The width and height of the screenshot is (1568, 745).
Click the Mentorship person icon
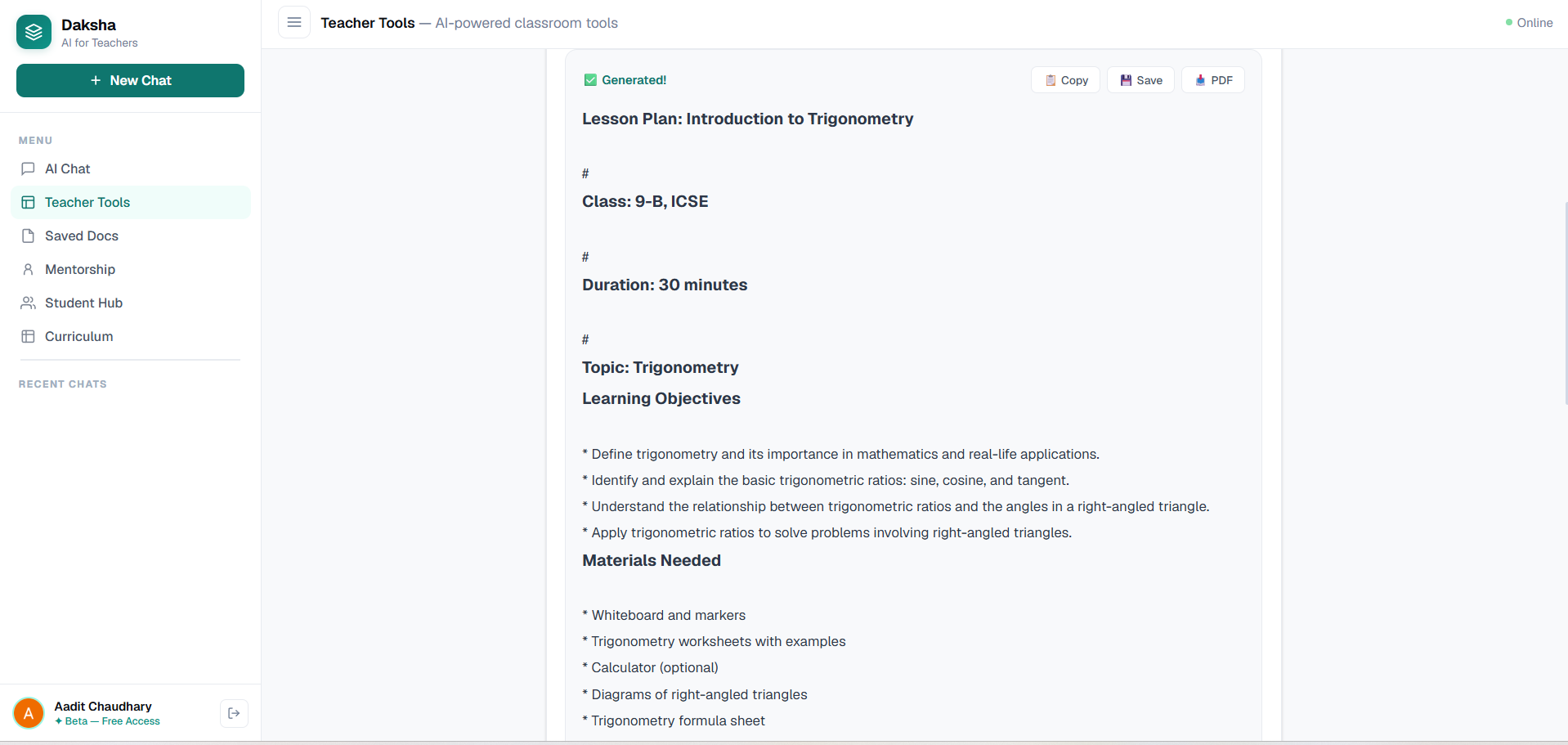28,269
